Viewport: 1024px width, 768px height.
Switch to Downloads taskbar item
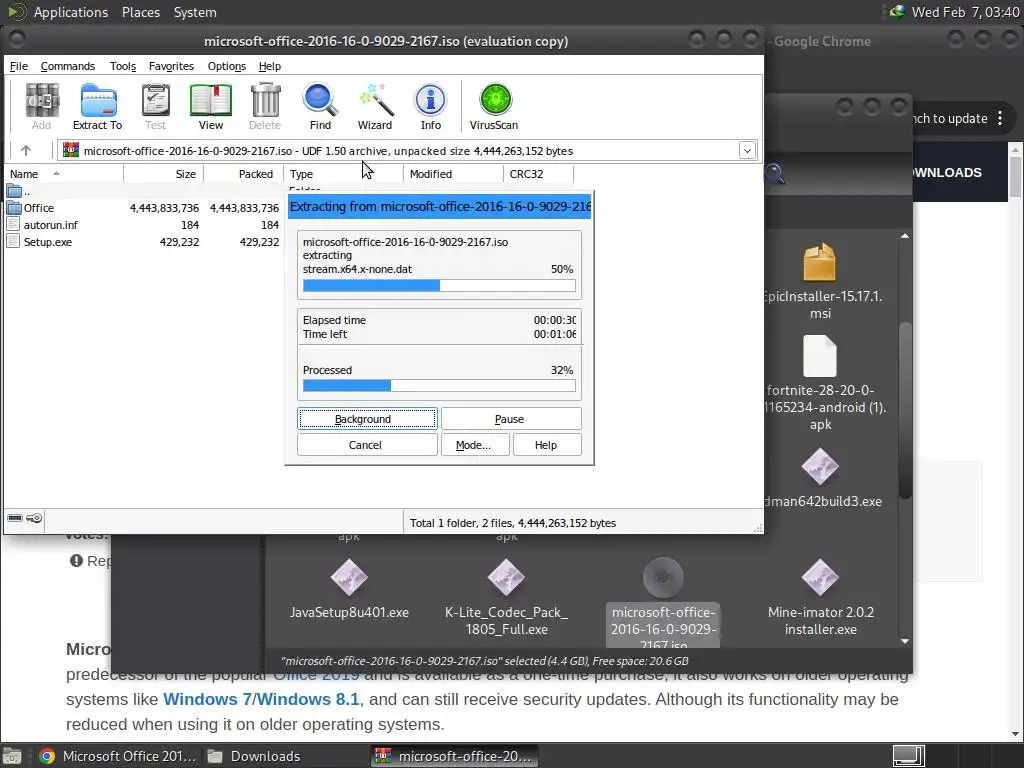pyautogui.click(x=255, y=756)
